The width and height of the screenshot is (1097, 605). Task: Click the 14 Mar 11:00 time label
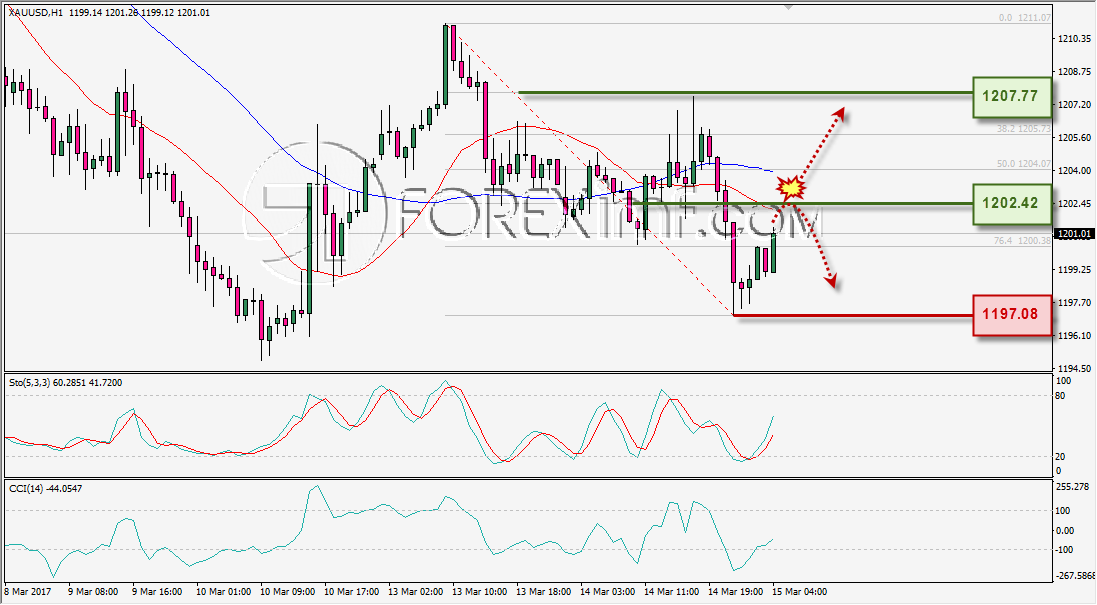pos(672,592)
